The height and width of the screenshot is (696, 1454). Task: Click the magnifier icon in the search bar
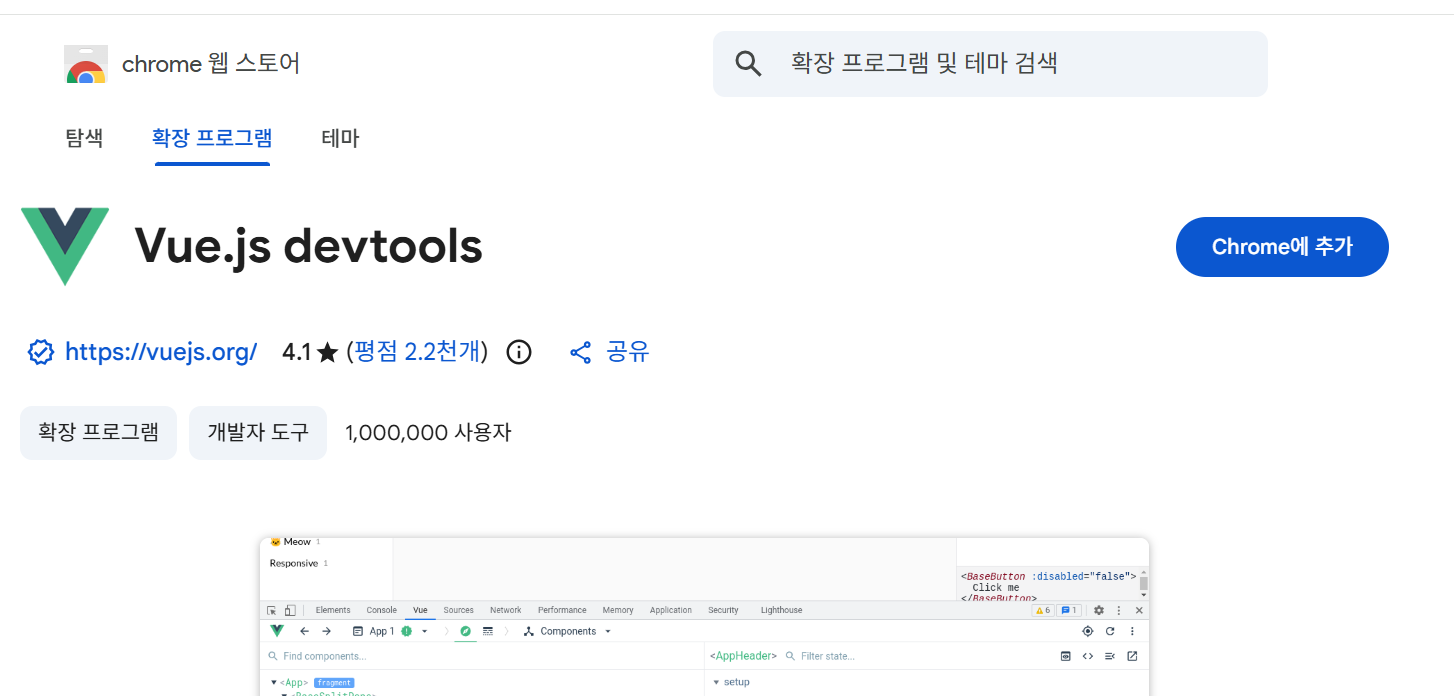pyautogui.click(x=748, y=64)
